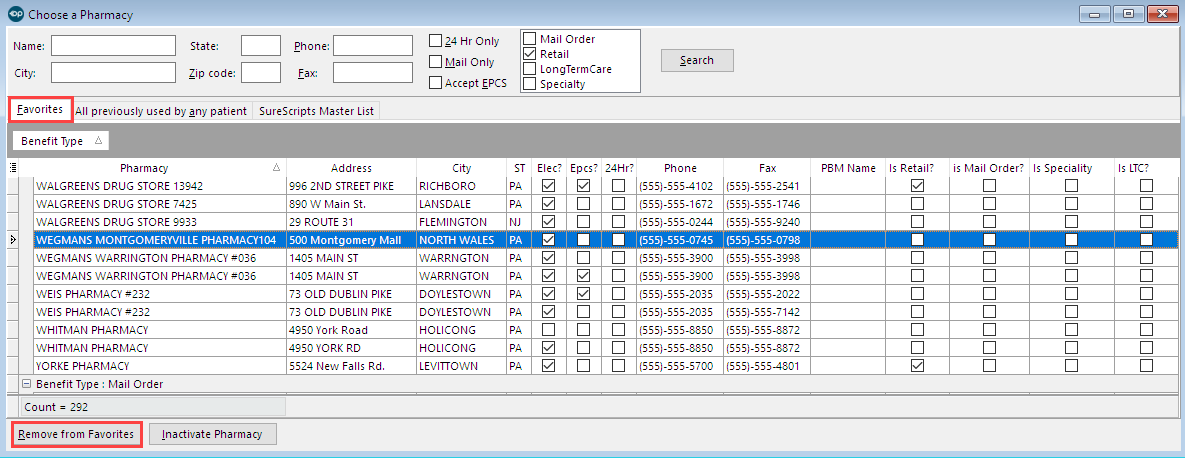
Task: Click the LEVITTOWN city cell
Action: (x=461, y=366)
